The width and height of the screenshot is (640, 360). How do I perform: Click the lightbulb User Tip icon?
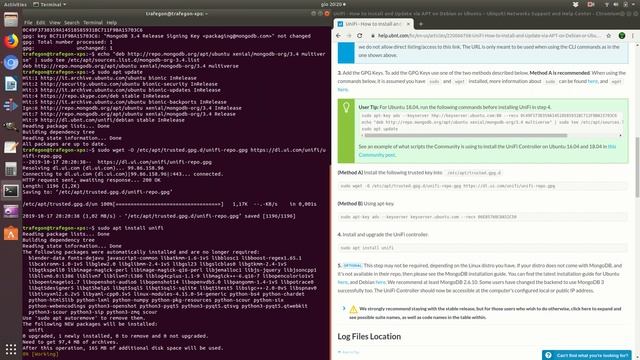tap(346, 107)
